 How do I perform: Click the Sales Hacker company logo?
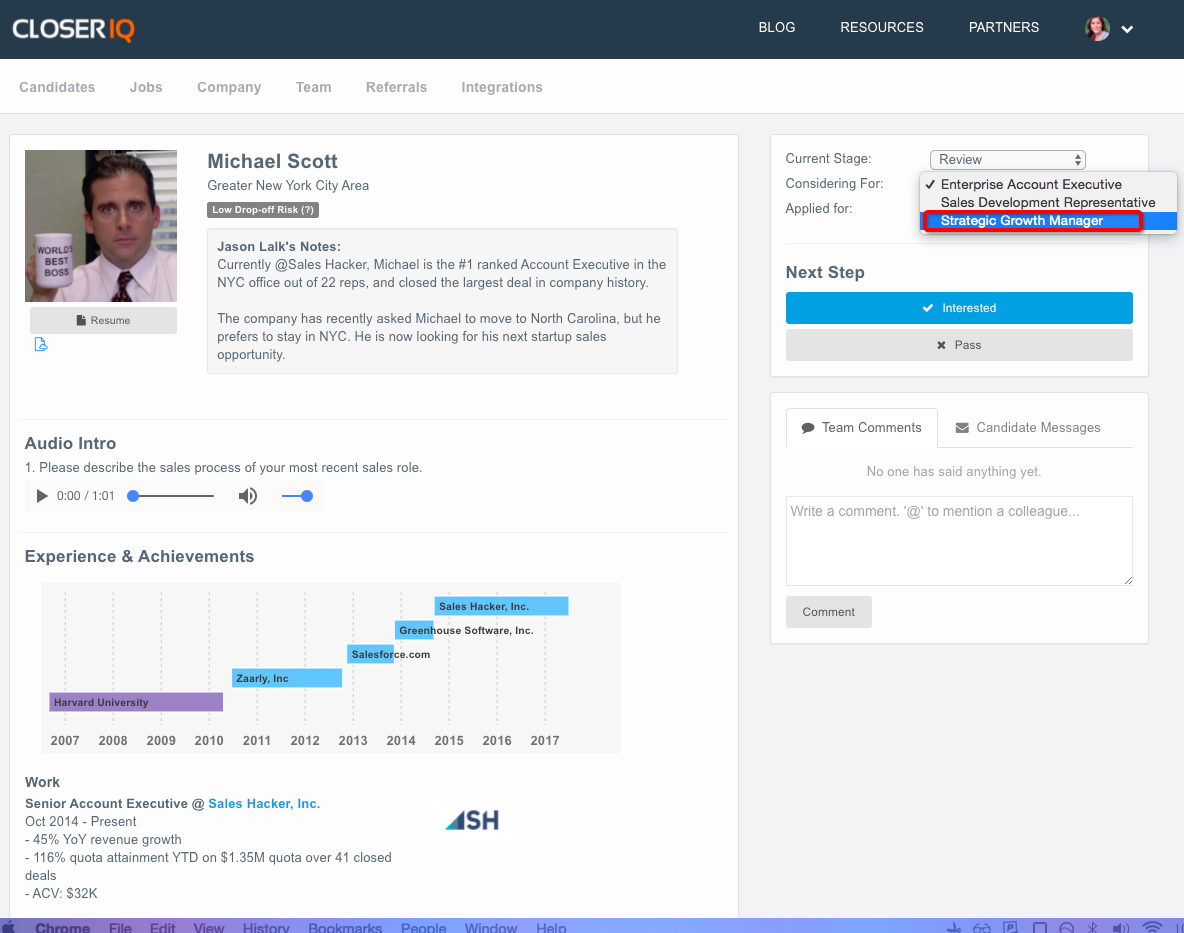tap(472, 821)
